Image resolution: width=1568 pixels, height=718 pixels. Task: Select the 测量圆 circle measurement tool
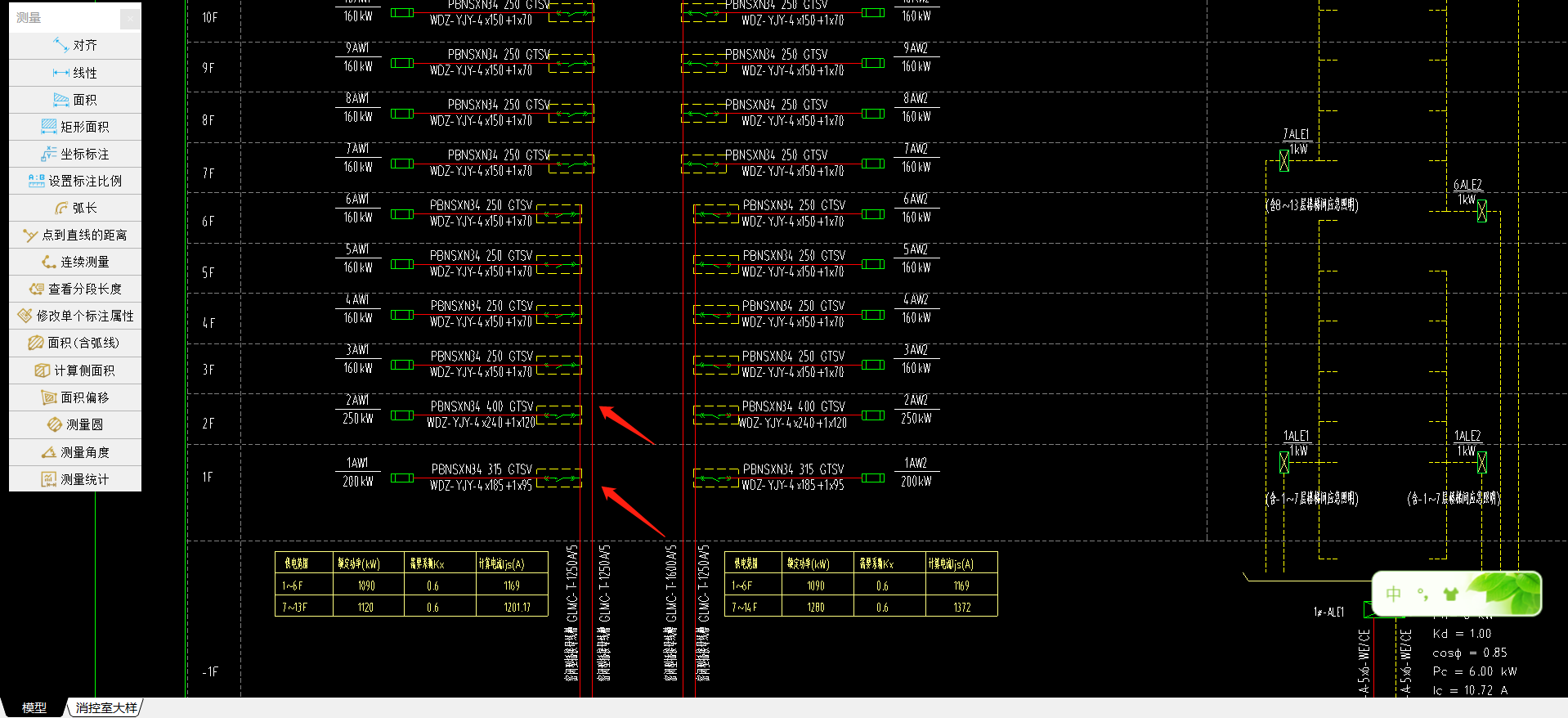(x=75, y=424)
